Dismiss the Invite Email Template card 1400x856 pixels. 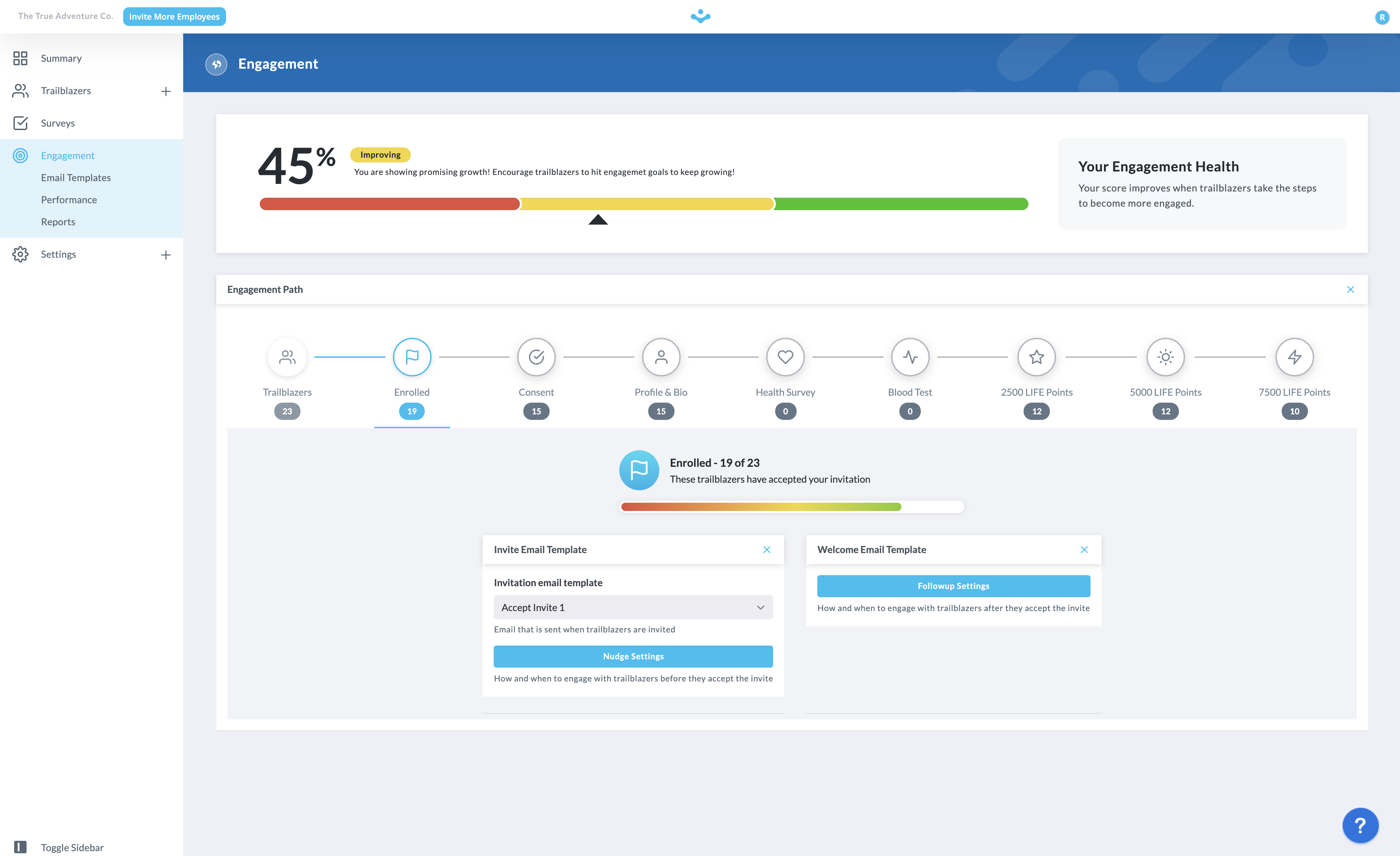click(767, 549)
